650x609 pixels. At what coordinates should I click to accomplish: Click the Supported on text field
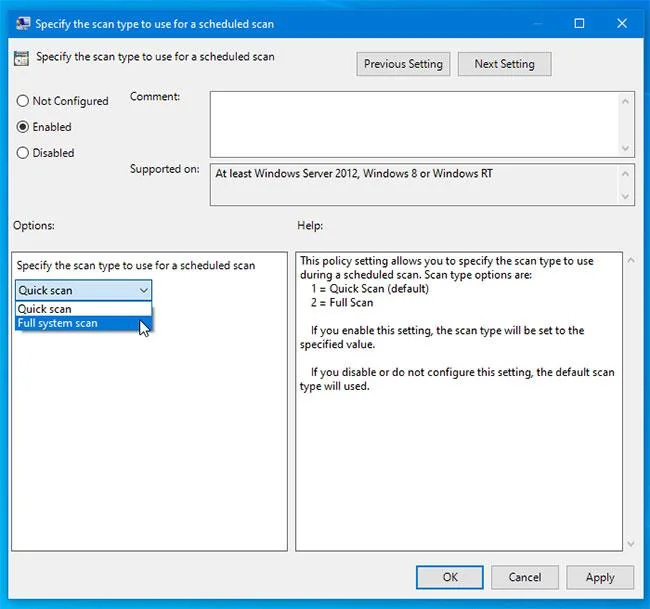point(414,184)
